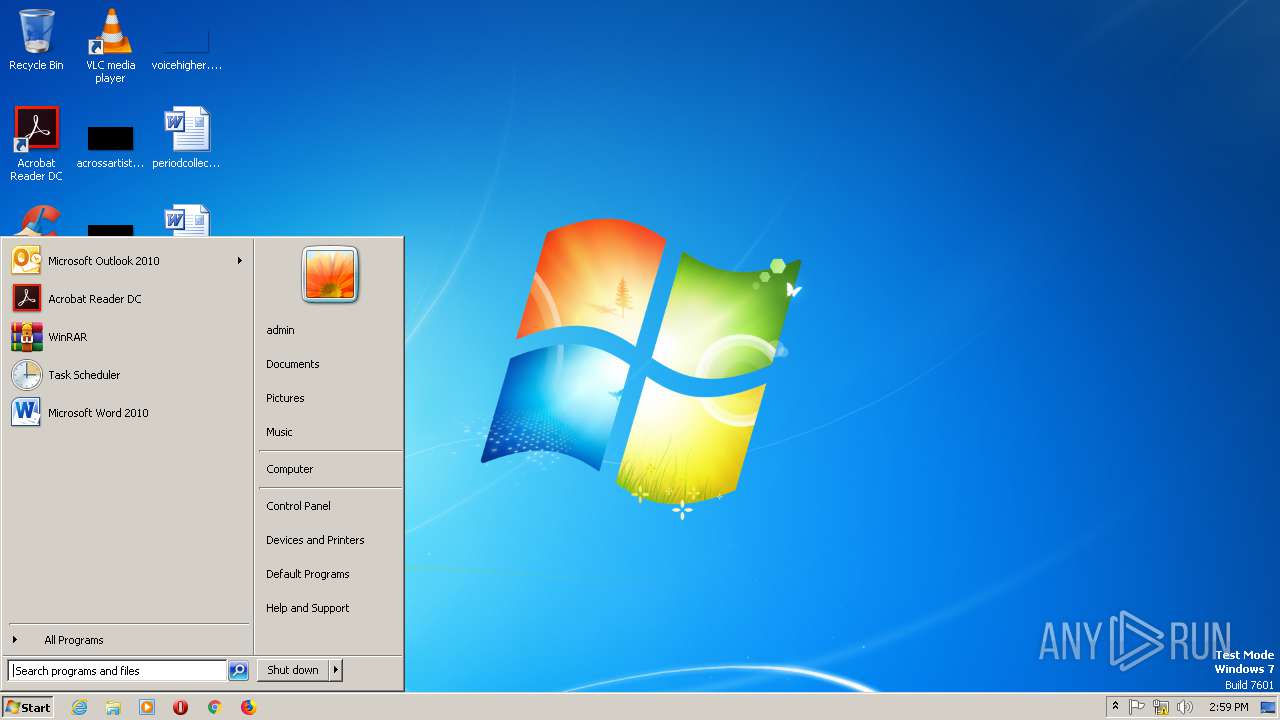Open VLC media player desktop shortcut
Image resolution: width=1280 pixels, height=720 pixels.
[110, 45]
